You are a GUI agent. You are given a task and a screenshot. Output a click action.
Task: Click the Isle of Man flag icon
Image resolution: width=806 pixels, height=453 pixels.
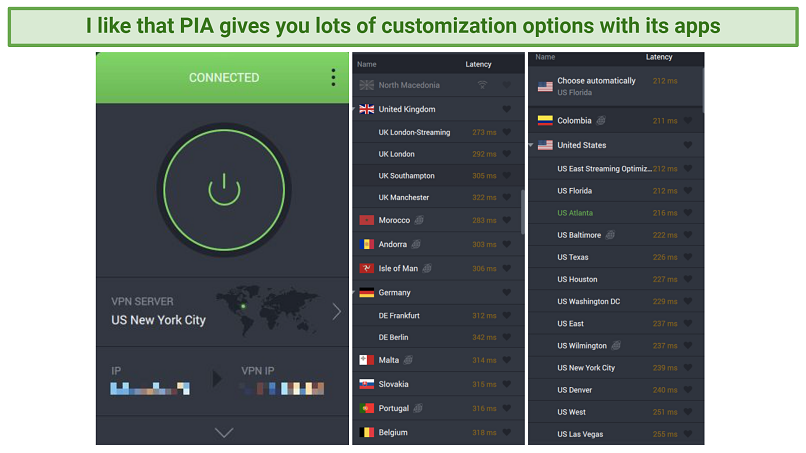coord(367,268)
